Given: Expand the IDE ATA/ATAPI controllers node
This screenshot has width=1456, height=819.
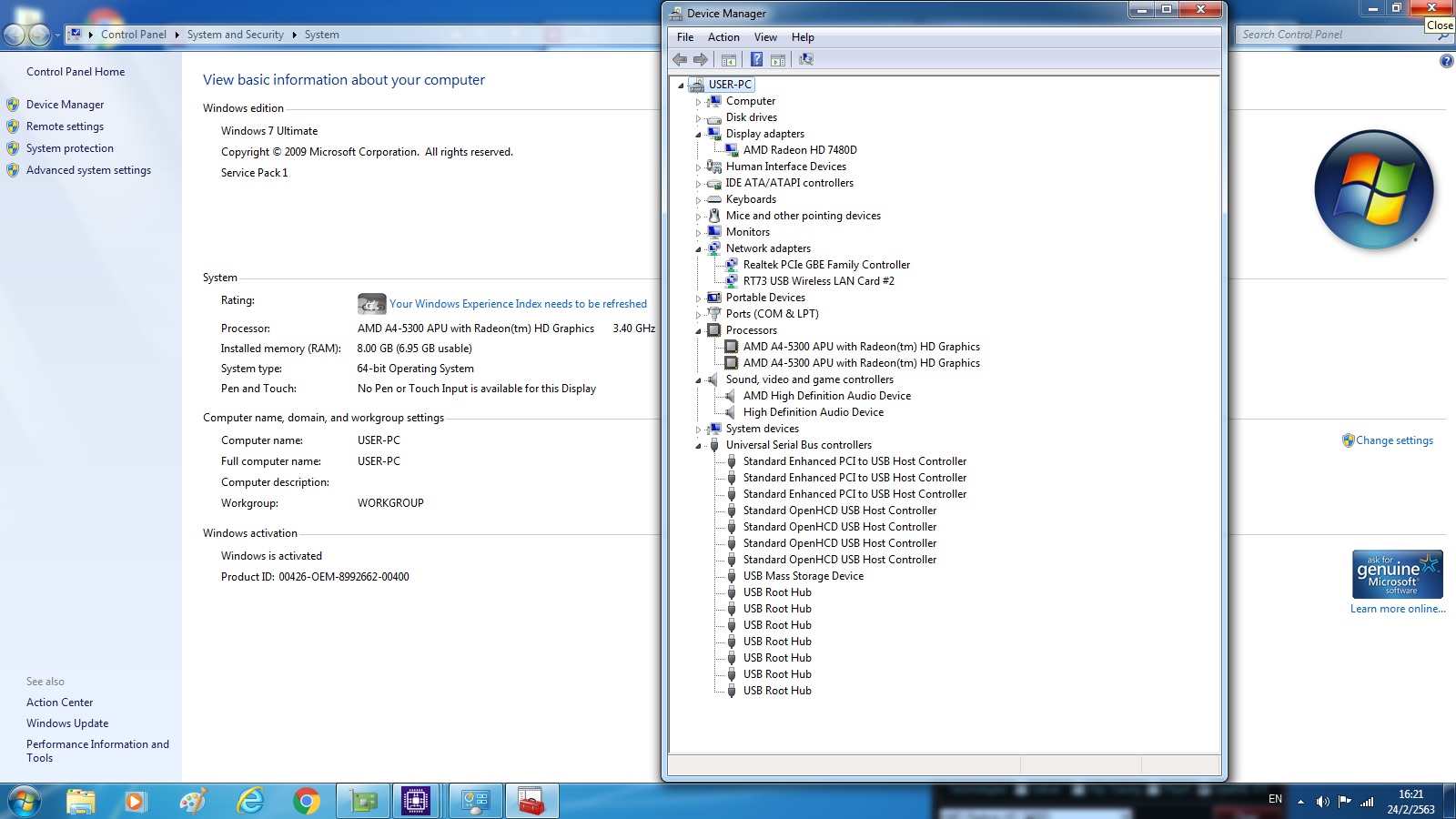Looking at the screenshot, I should 699,184.
